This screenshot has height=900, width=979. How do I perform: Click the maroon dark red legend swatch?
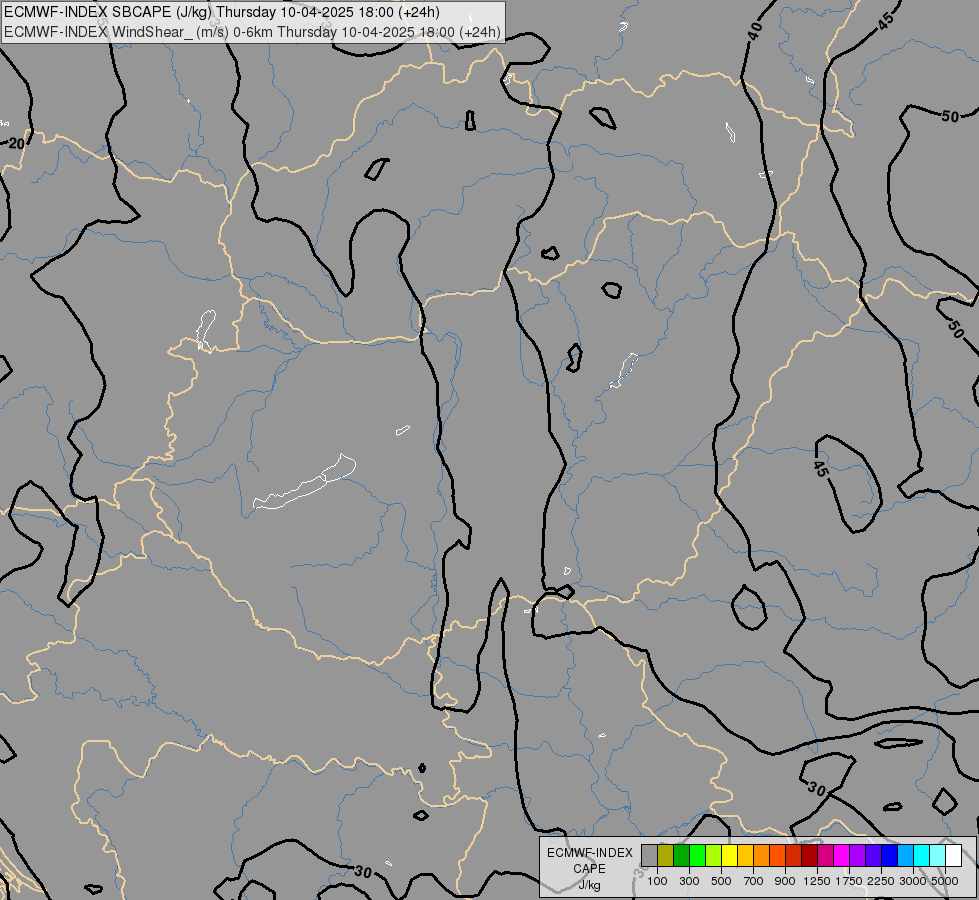[x=809, y=855]
